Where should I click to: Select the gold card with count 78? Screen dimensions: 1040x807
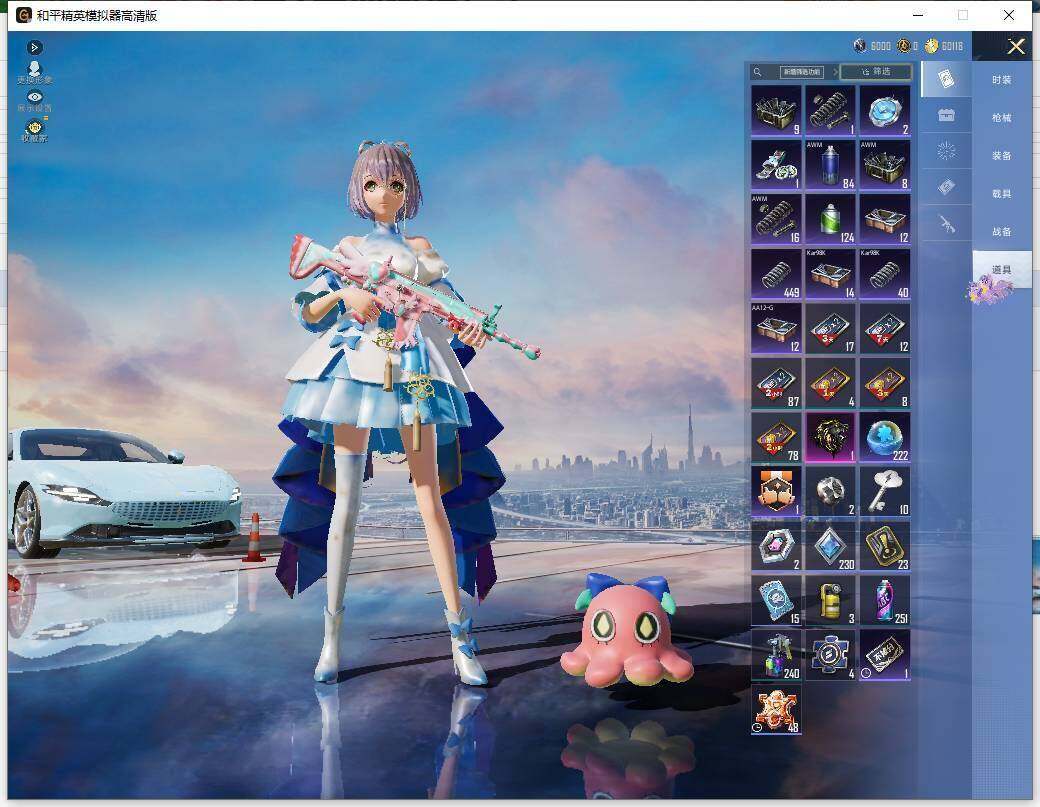pyautogui.click(x=776, y=438)
